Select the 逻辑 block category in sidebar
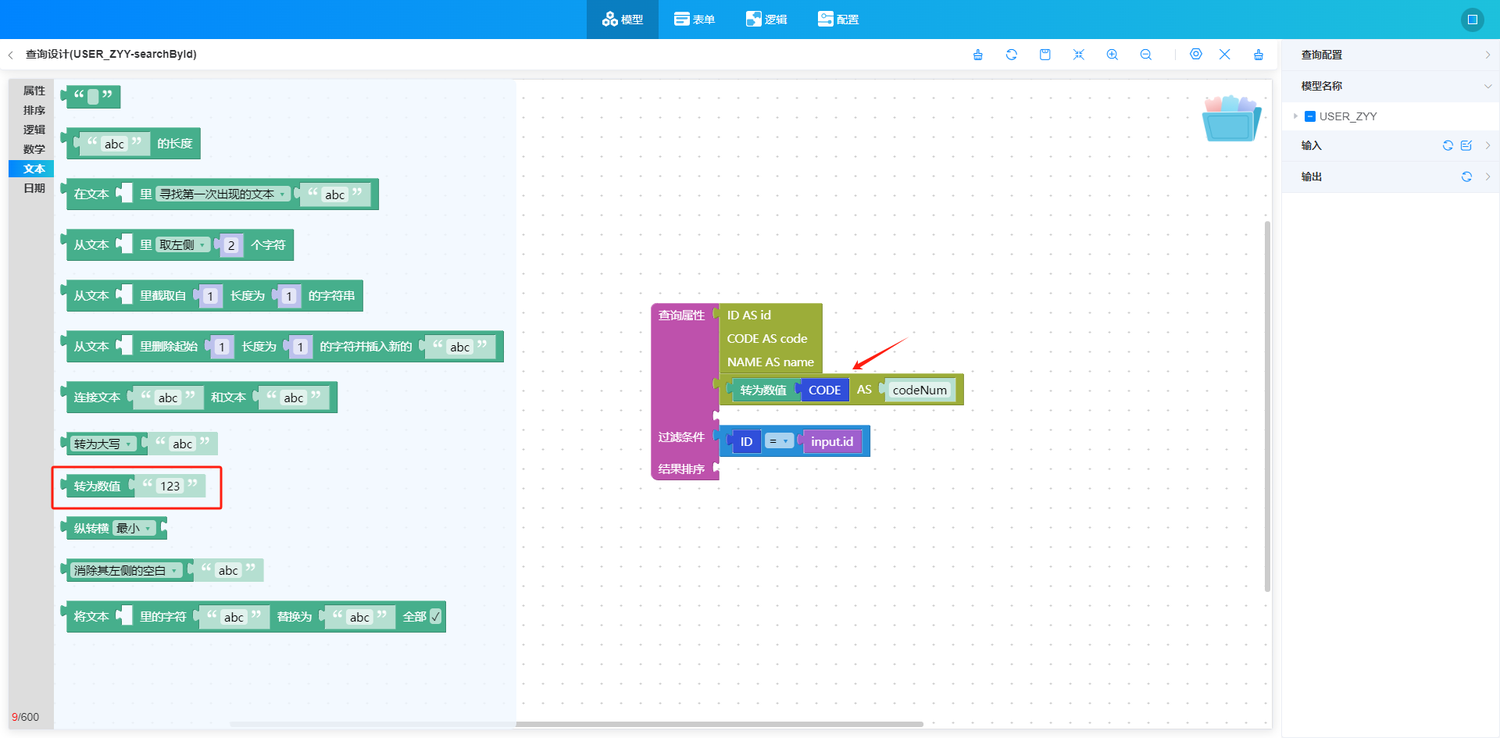 (x=34, y=130)
